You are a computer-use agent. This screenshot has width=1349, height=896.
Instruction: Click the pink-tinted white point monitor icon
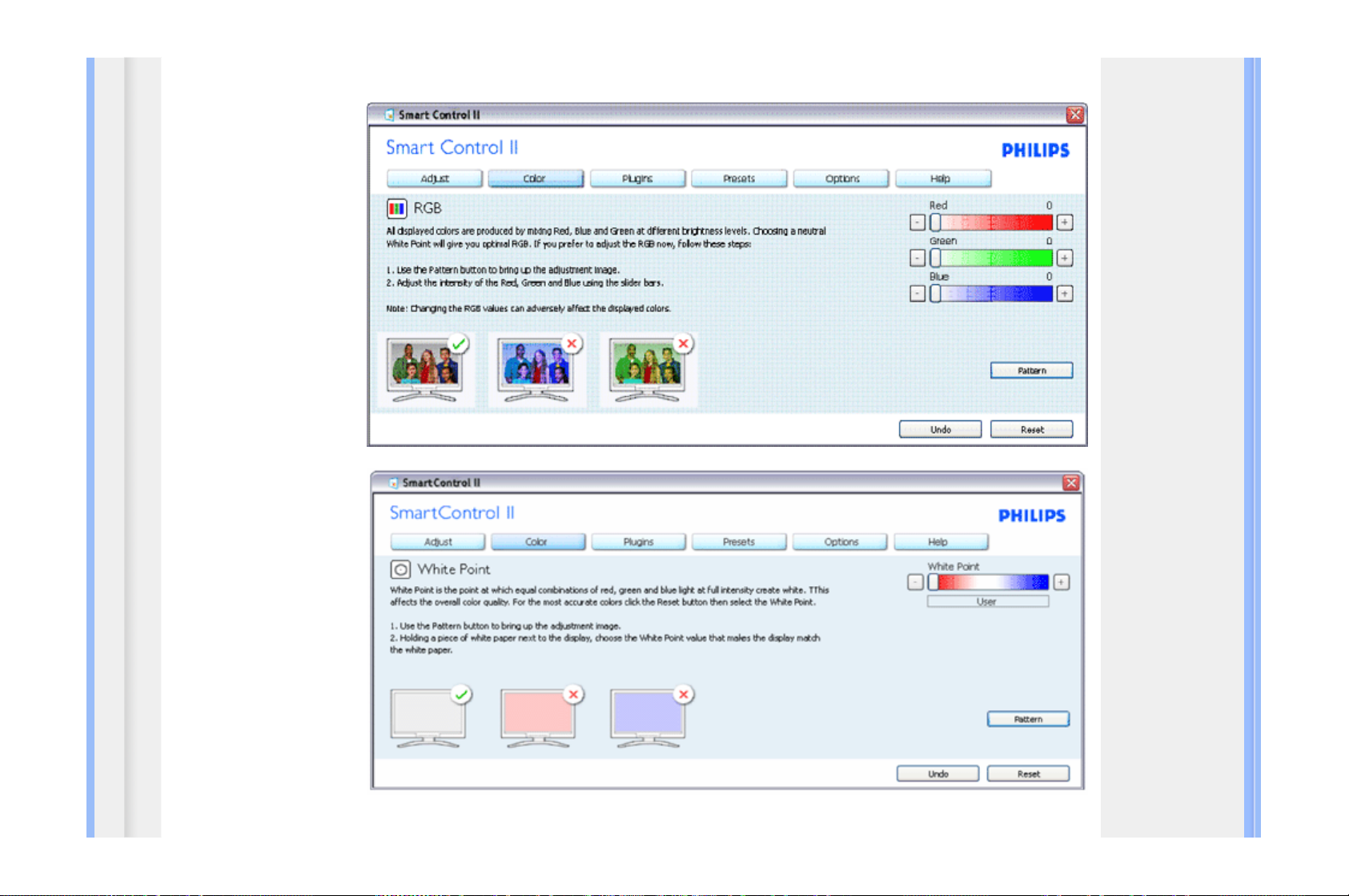click(538, 717)
